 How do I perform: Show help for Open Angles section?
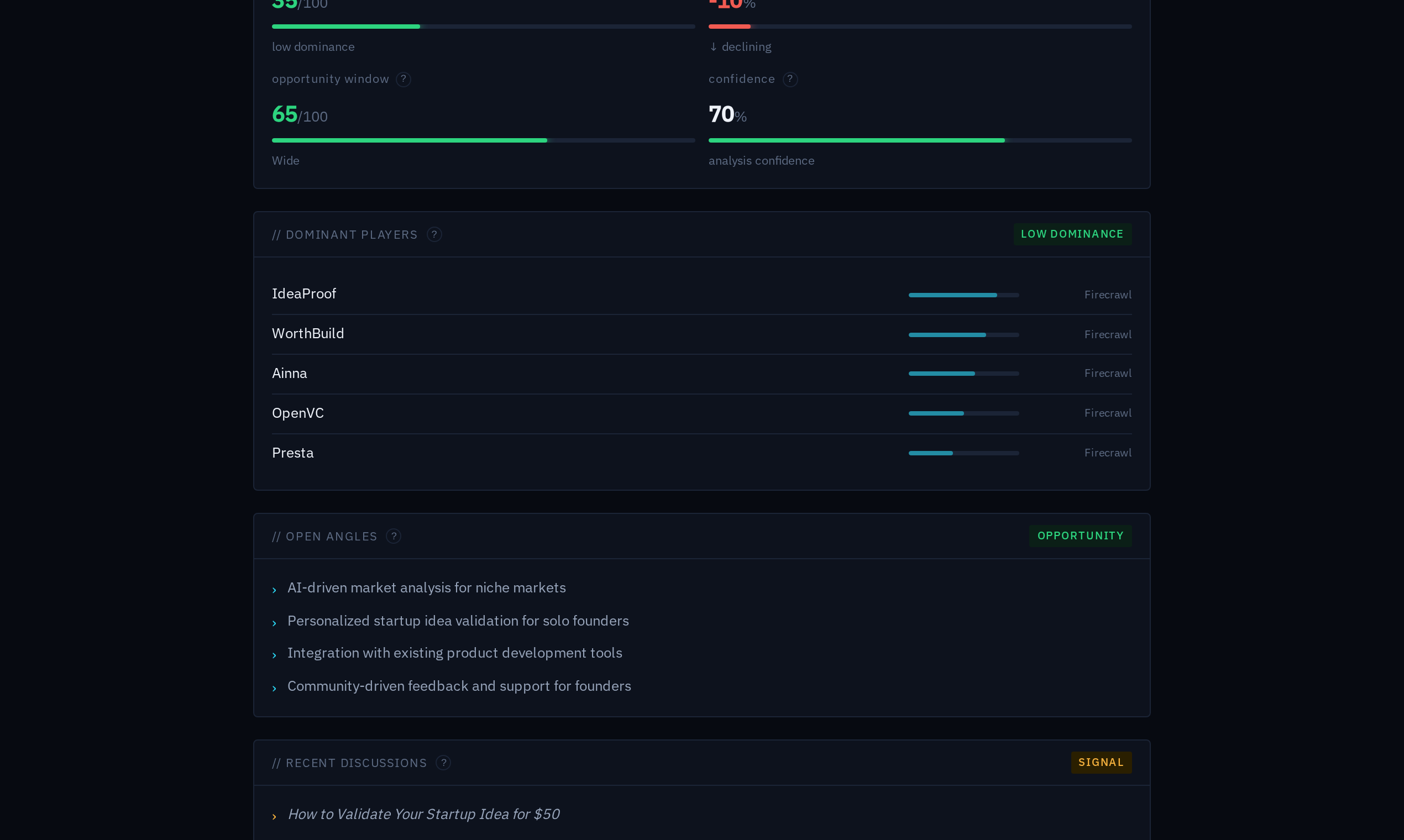pos(394,536)
